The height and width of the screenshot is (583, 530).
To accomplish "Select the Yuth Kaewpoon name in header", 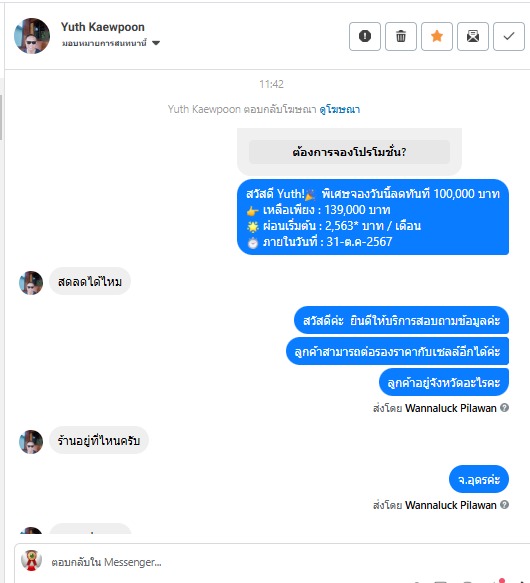I will click(x=103, y=27).
